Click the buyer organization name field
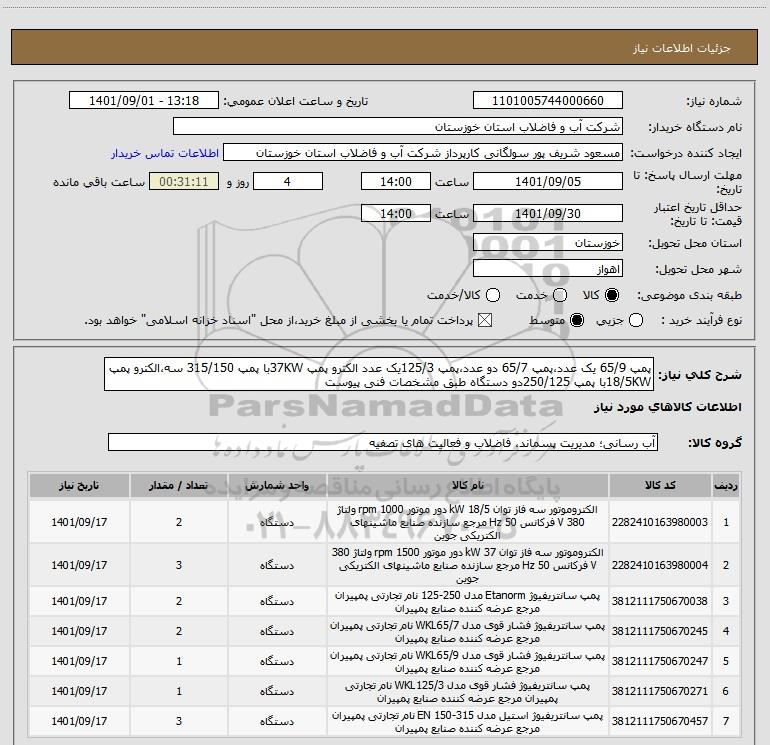The image size is (770, 745). pos(398,127)
